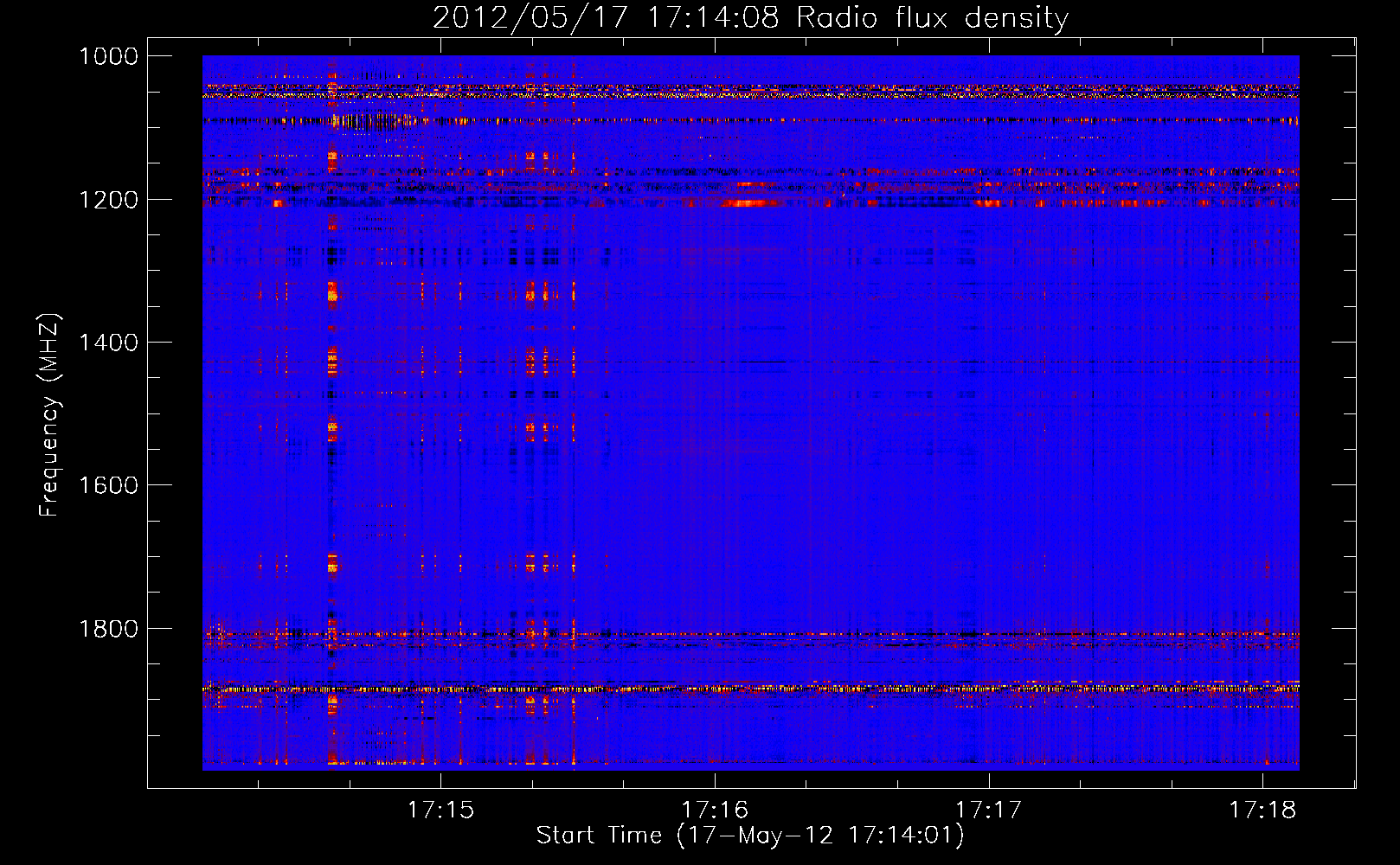Click the 1800 frequency tick label
1400x865 pixels.
point(109,629)
